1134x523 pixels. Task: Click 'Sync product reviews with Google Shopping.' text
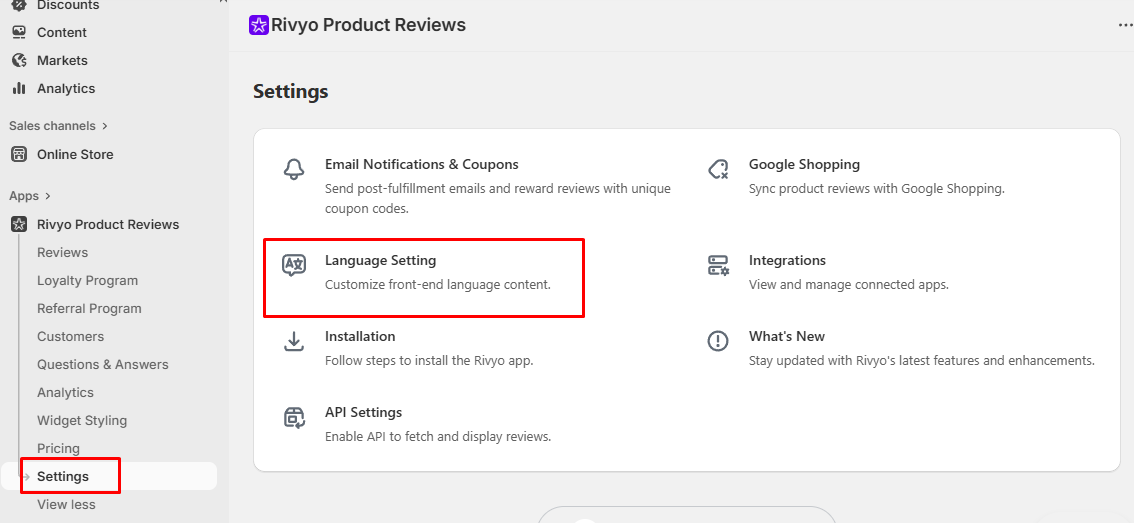click(x=877, y=189)
